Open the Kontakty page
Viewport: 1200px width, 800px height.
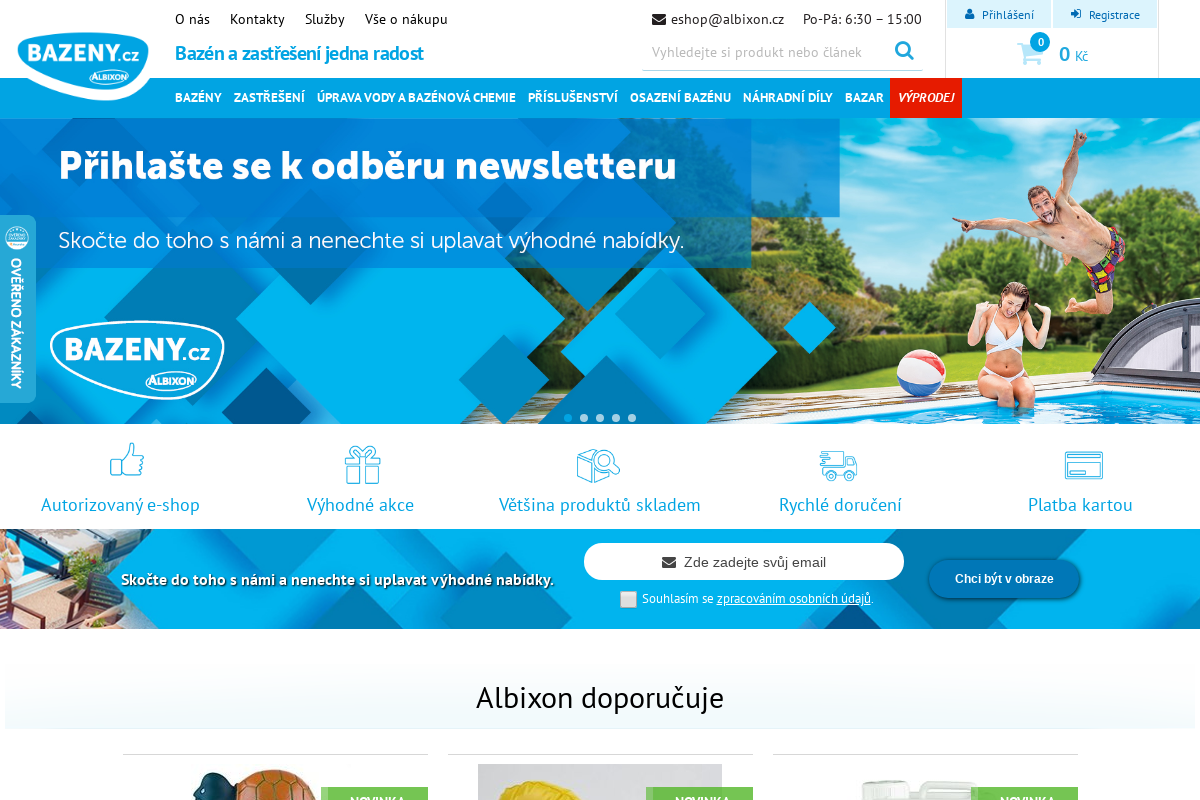point(257,19)
